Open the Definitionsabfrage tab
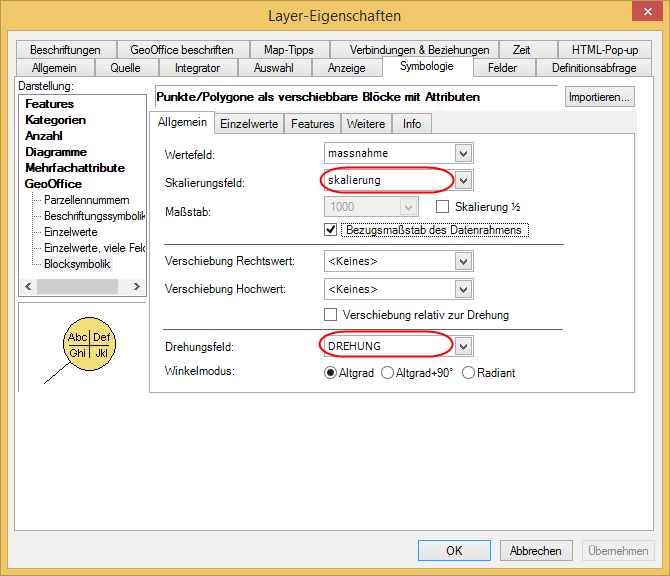Screen dimensions: 670x576 (594, 68)
